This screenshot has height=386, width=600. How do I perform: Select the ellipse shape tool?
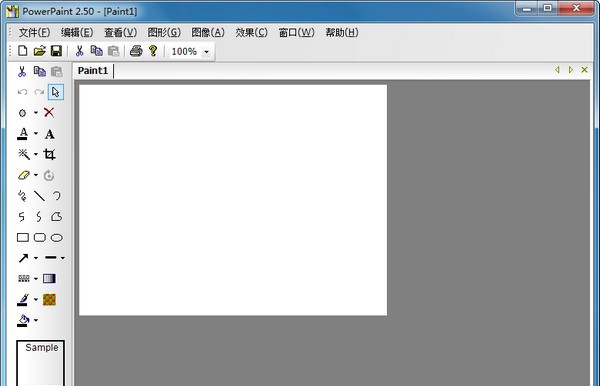tap(57, 238)
